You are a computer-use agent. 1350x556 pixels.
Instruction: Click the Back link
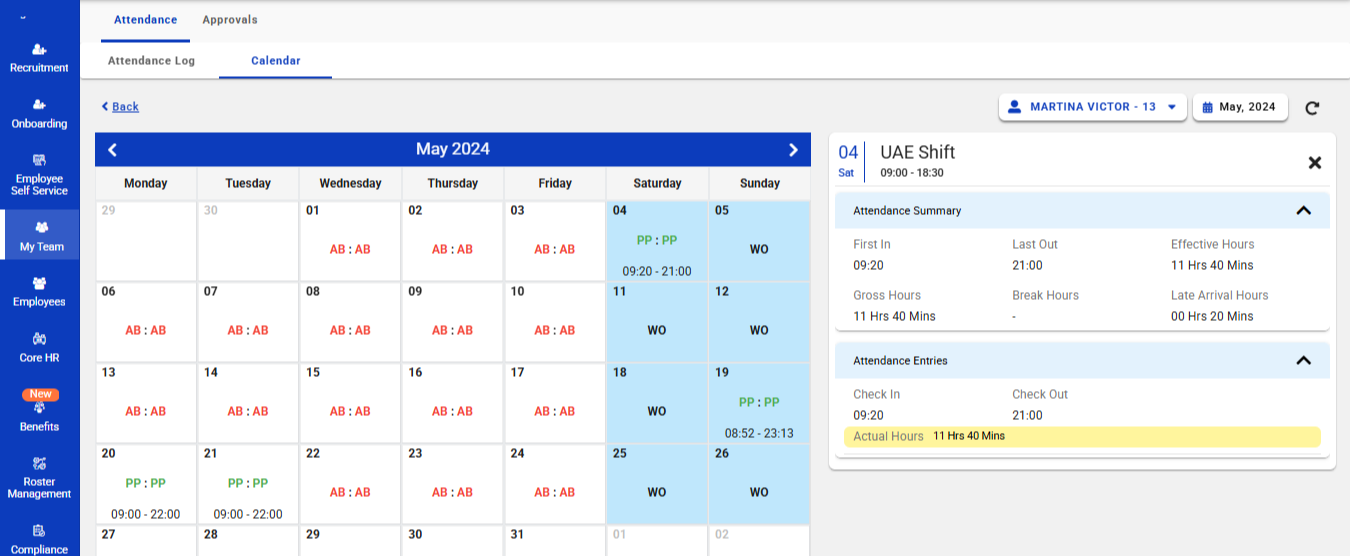point(121,107)
